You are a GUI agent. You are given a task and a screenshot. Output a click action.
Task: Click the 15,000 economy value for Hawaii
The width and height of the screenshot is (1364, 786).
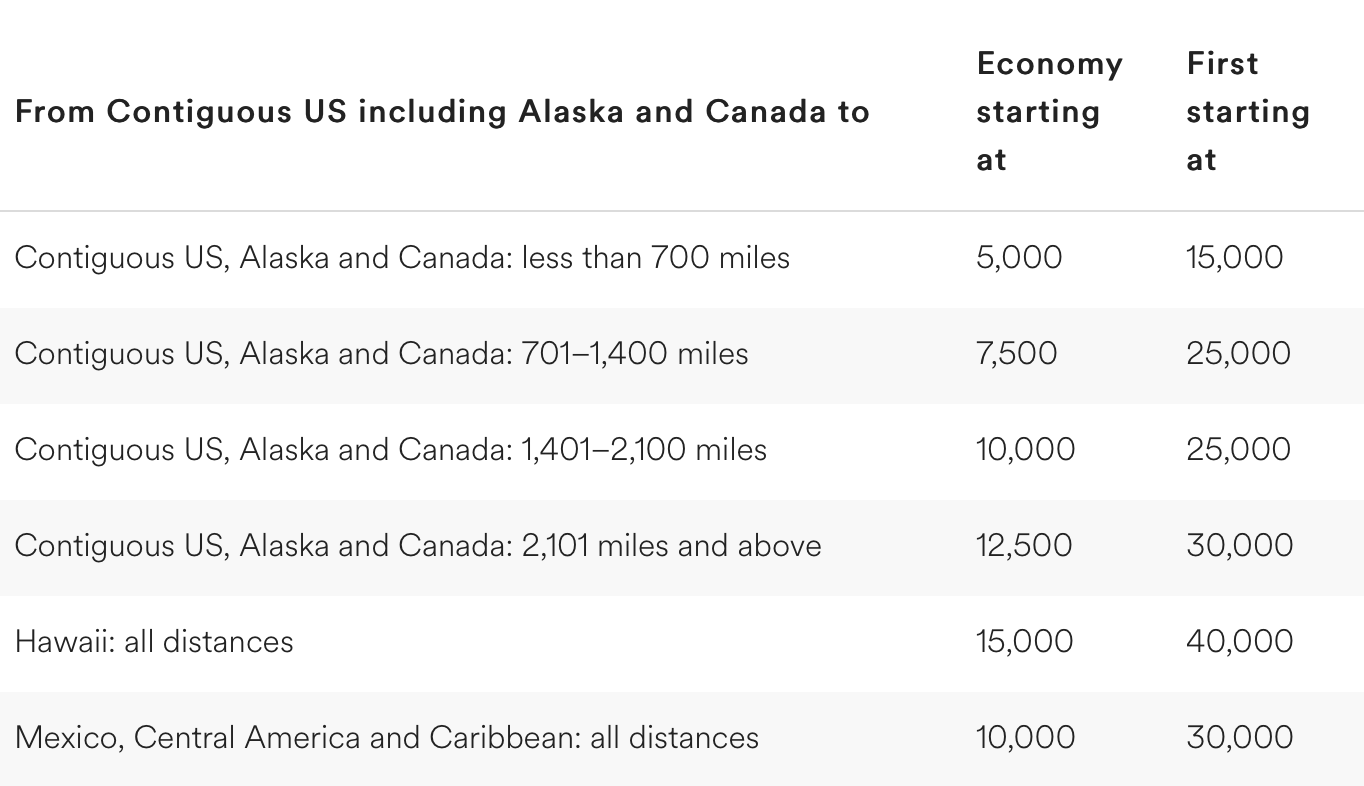point(1024,642)
